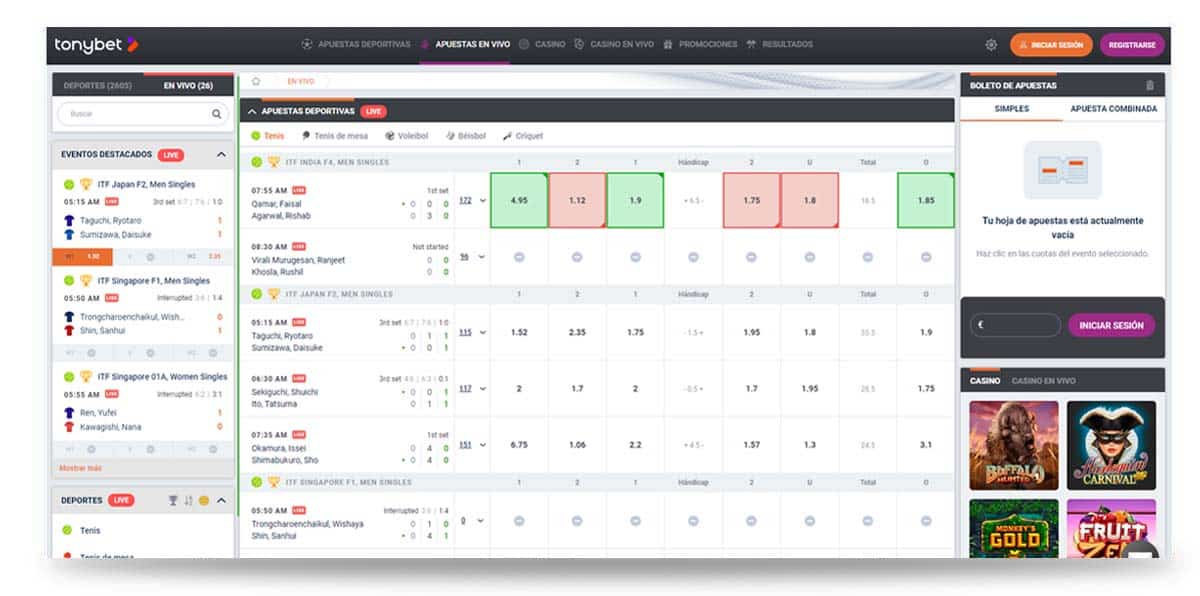Switch bet slip to Apuesta Combinada tab

point(1113,109)
